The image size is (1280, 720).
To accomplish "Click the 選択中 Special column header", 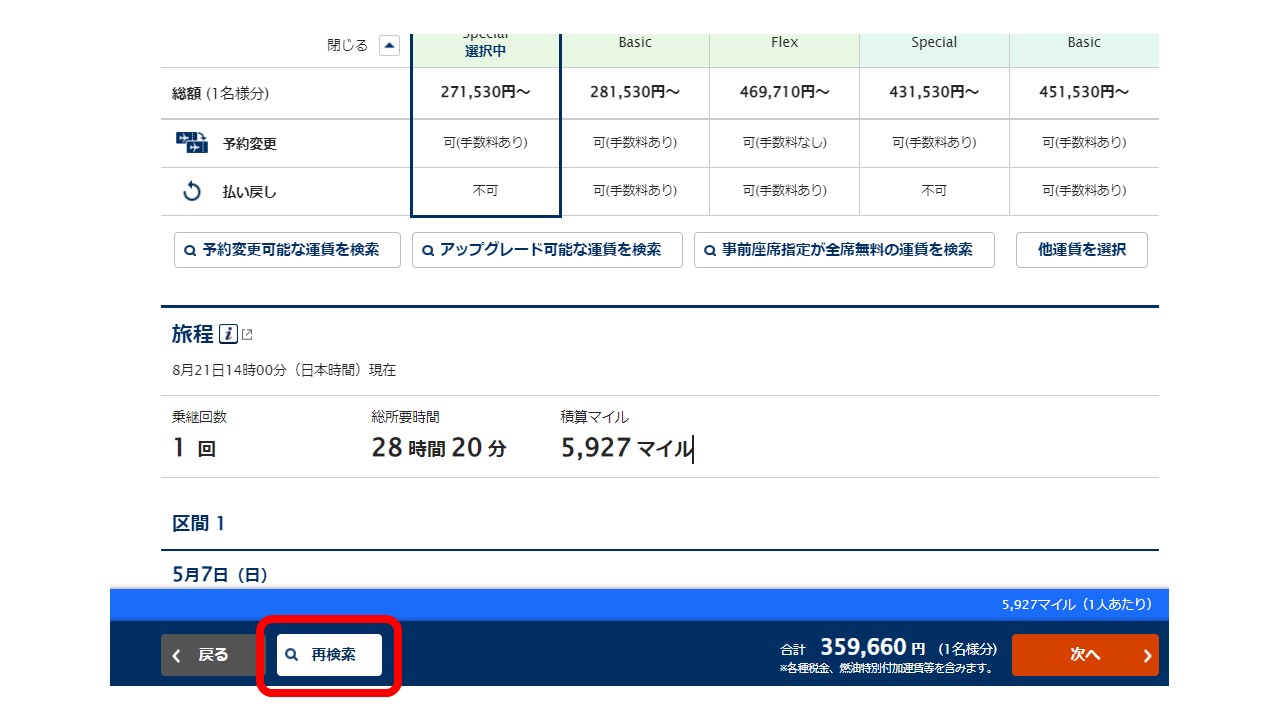I will click(x=485, y=50).
